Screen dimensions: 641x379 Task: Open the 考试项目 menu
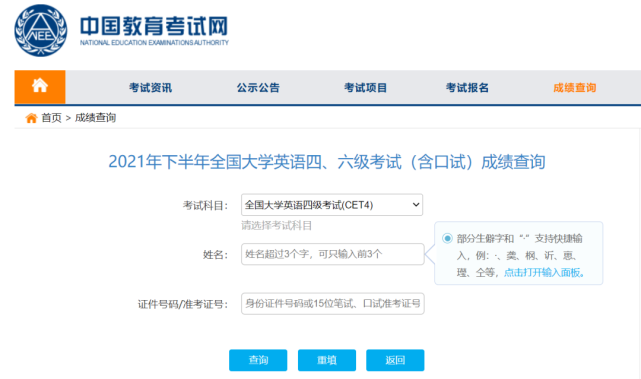click(x=365, y=87)
